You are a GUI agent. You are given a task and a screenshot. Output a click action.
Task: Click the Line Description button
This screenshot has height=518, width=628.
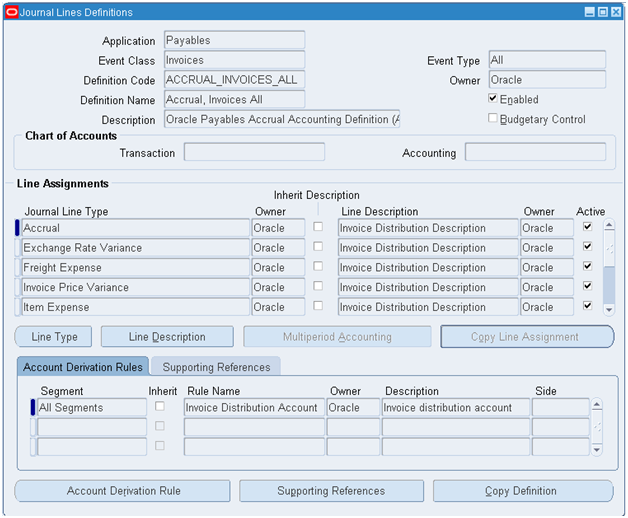(x=167, y=337)
